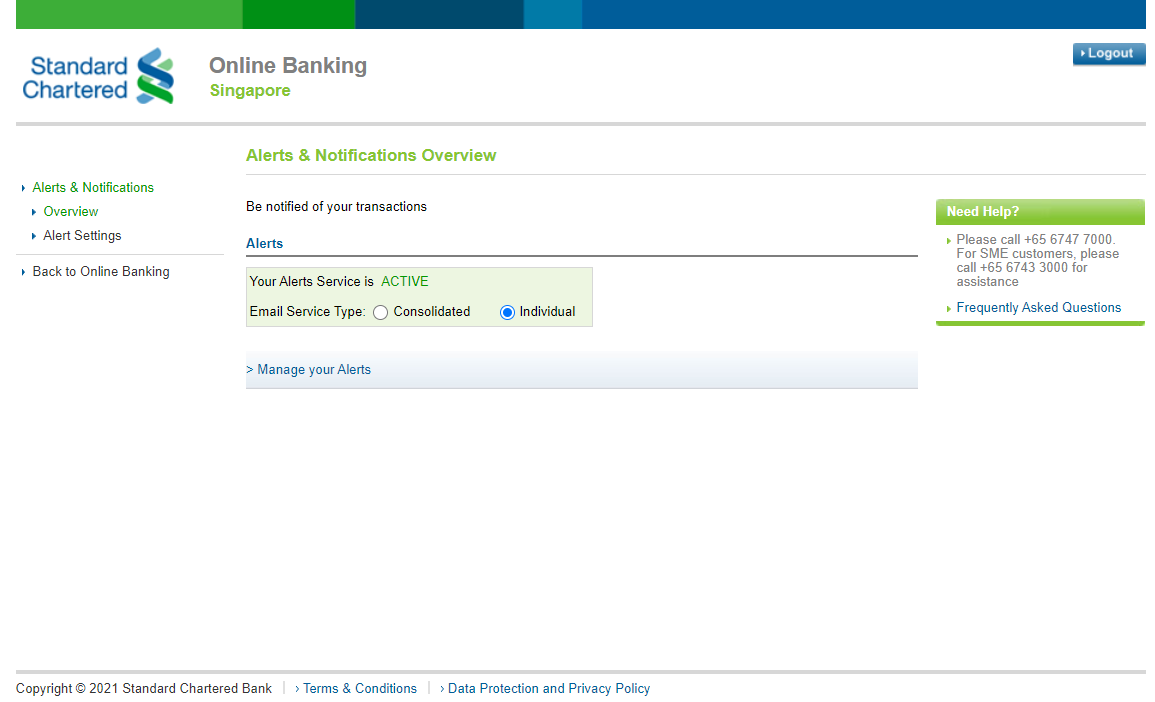Click the Singapore subtitle text

pos(250,91)
